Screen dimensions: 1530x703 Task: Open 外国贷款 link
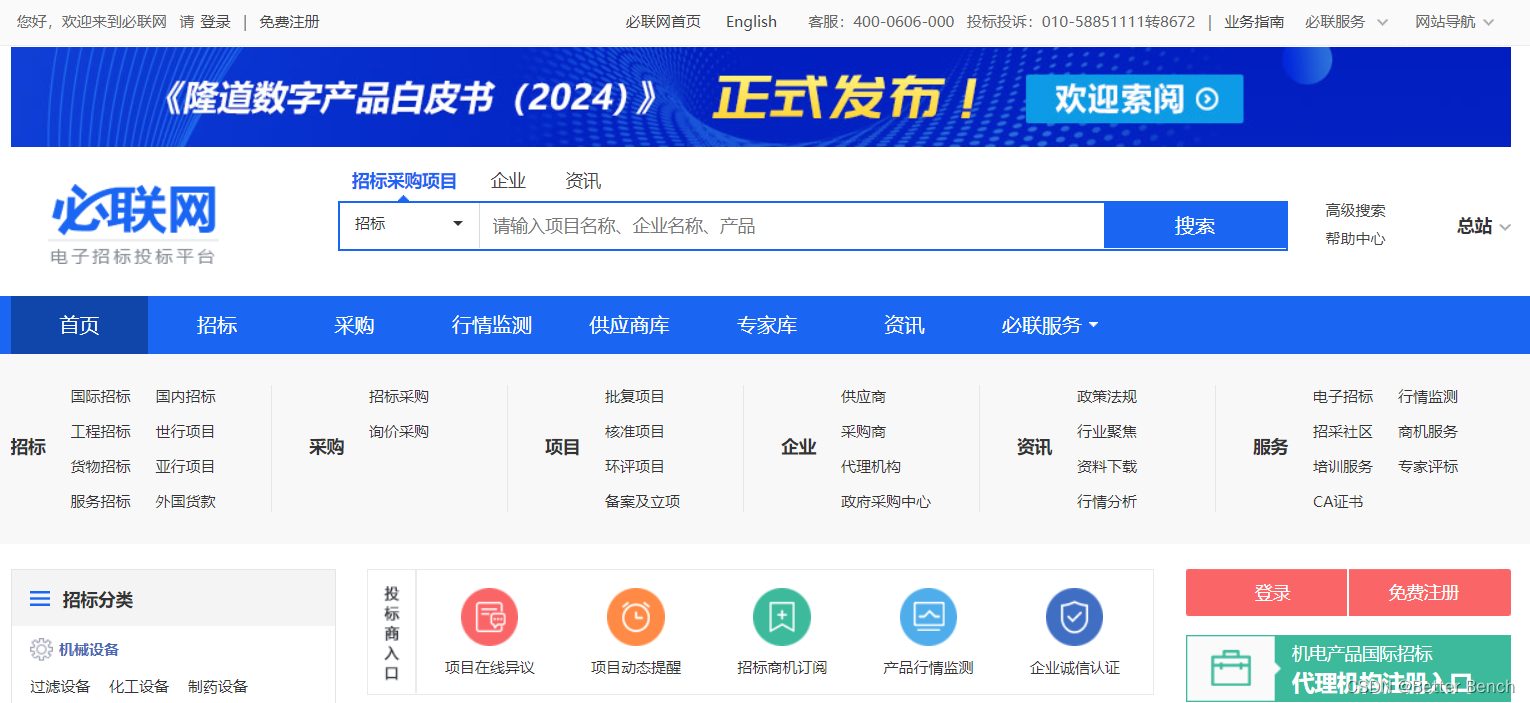click(186, 502)
